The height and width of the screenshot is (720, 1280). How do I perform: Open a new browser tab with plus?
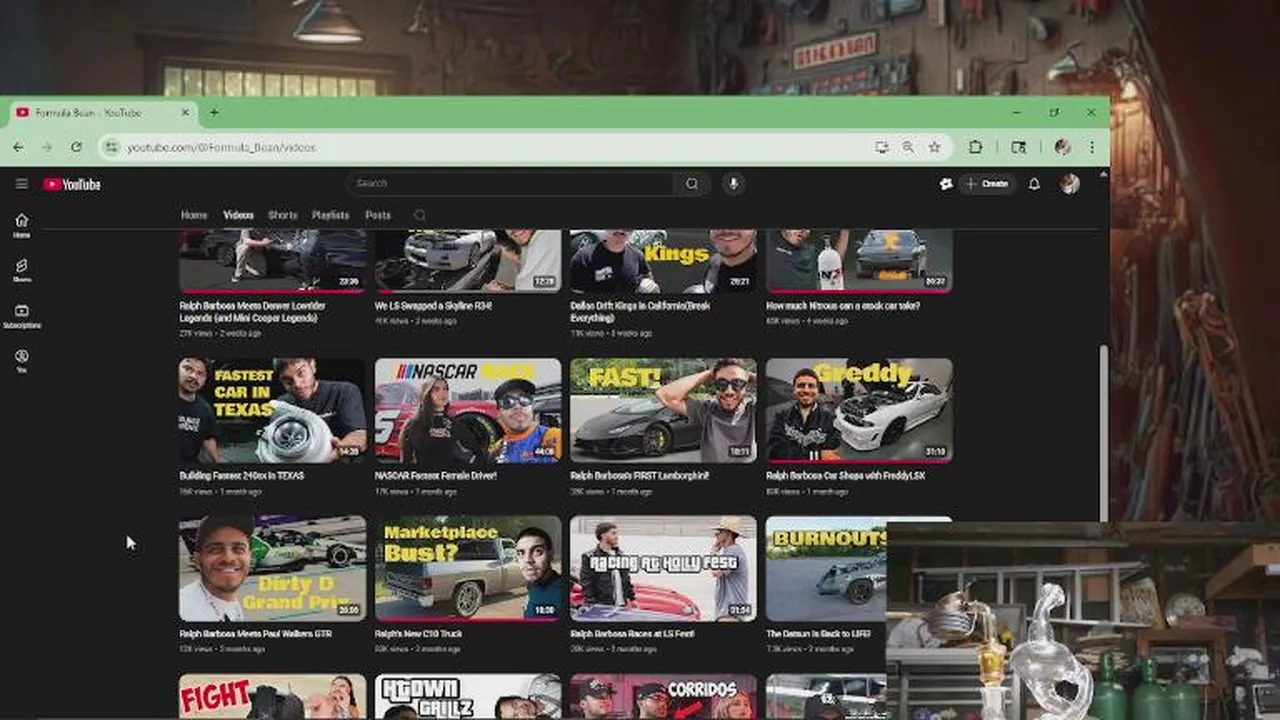click(x=214, y=113)
